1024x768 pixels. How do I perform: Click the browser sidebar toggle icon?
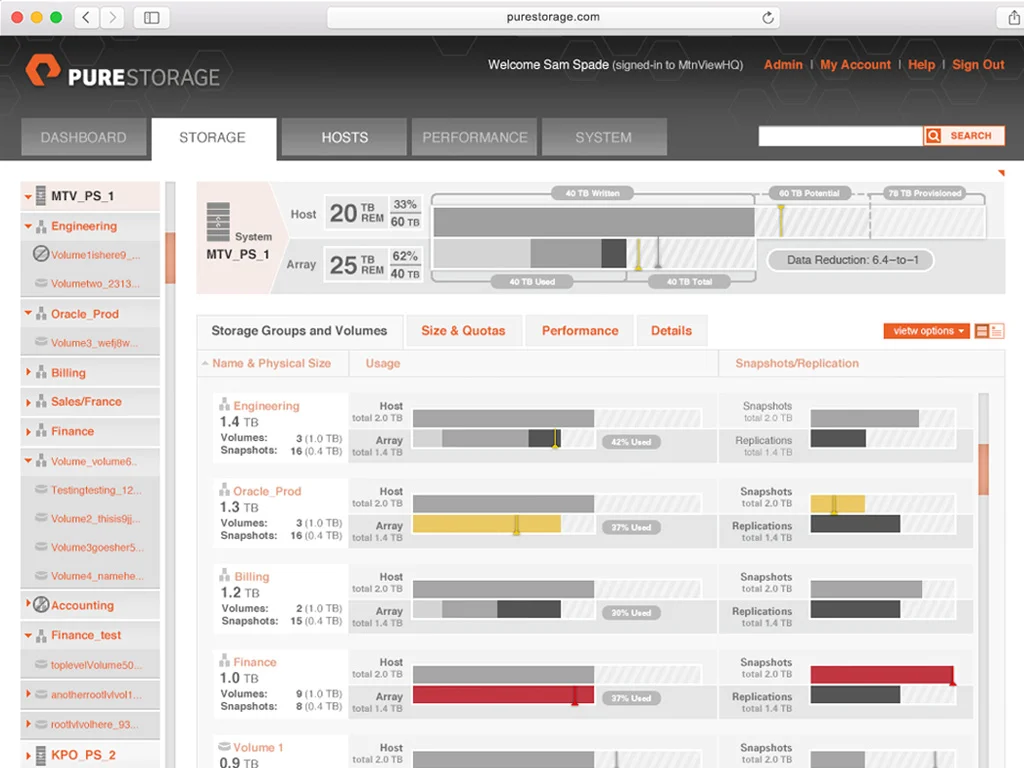[x=152, y=18]
